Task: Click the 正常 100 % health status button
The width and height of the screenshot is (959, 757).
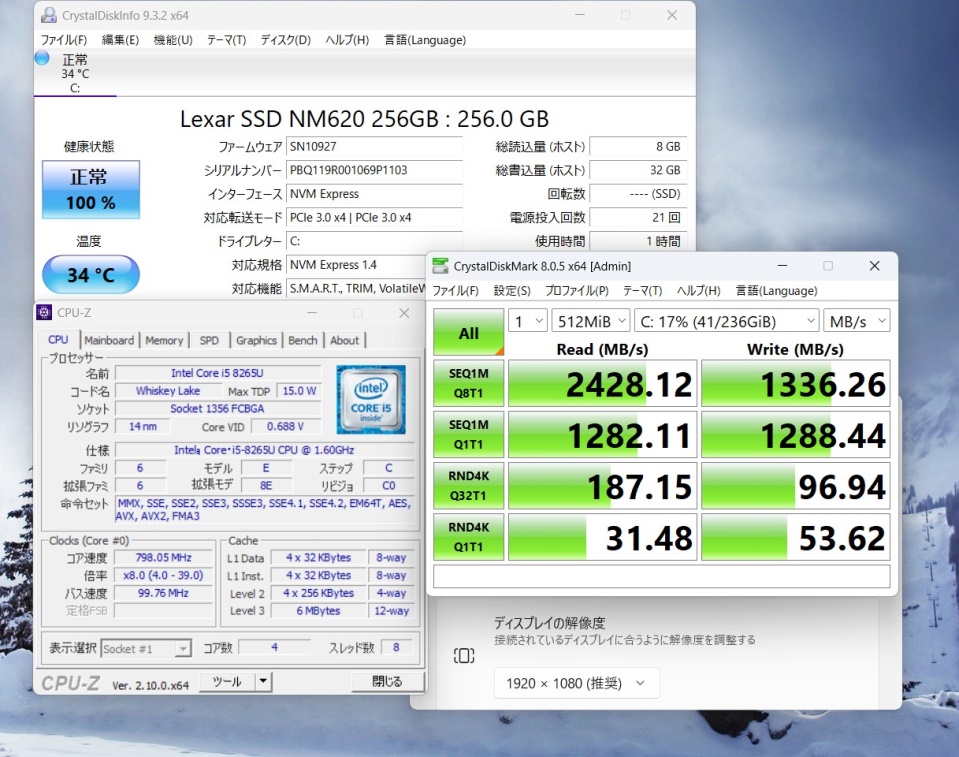Action: (x=91, y=190)
